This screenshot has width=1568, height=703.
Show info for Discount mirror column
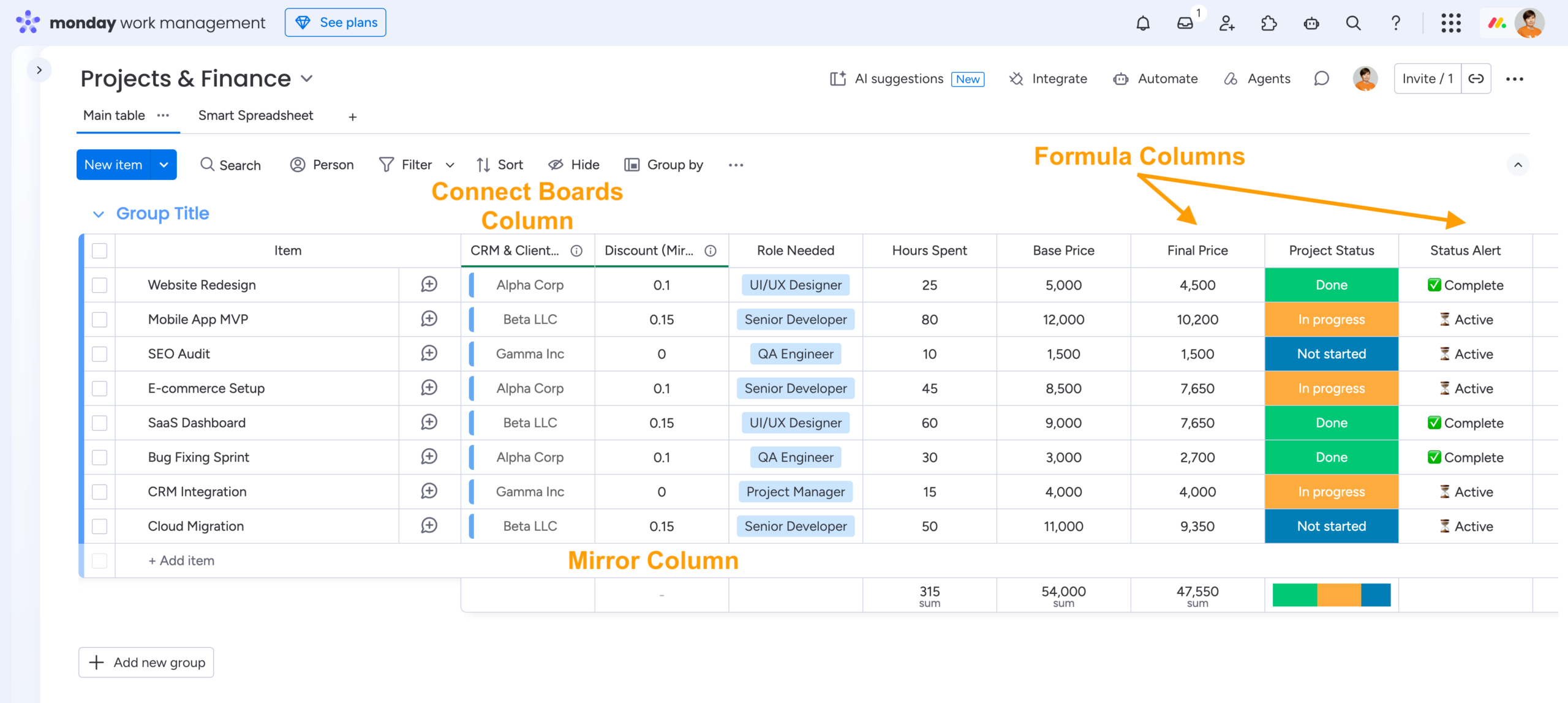click(710, 250)
